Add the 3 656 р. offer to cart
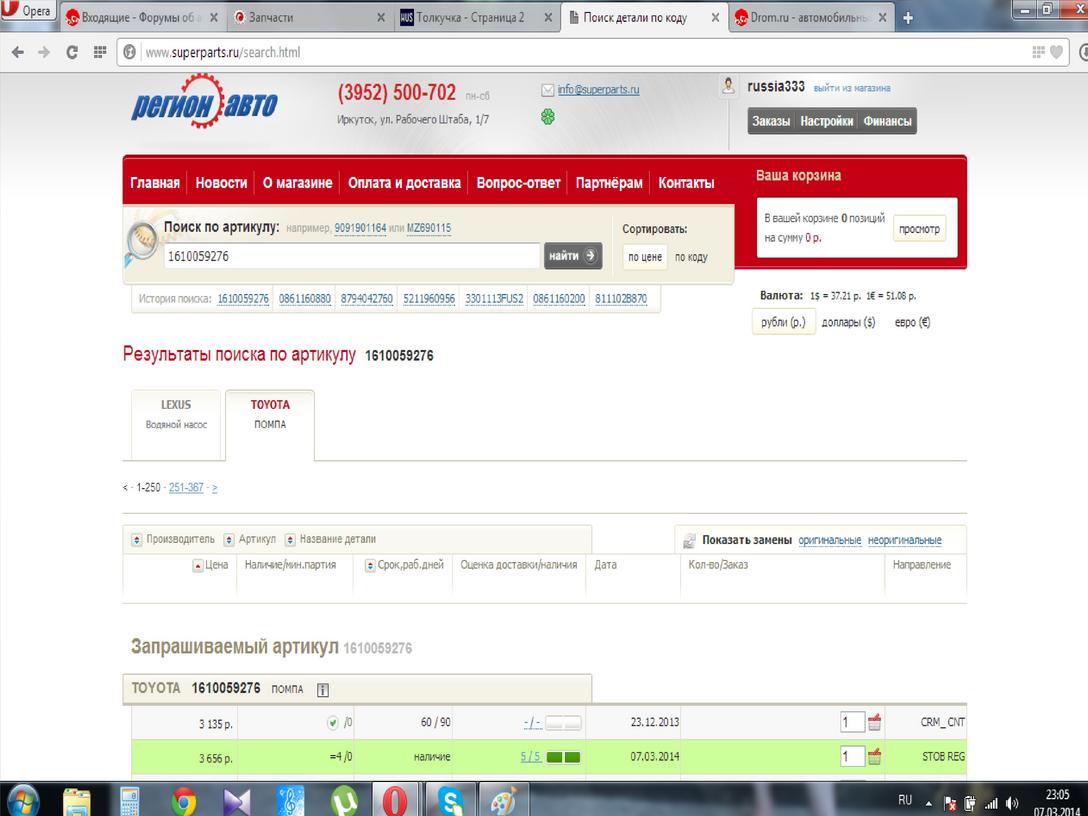Image resolution: width=1088 pixels, height=816 pixels. pyautogui.click(x=874, y=757)
